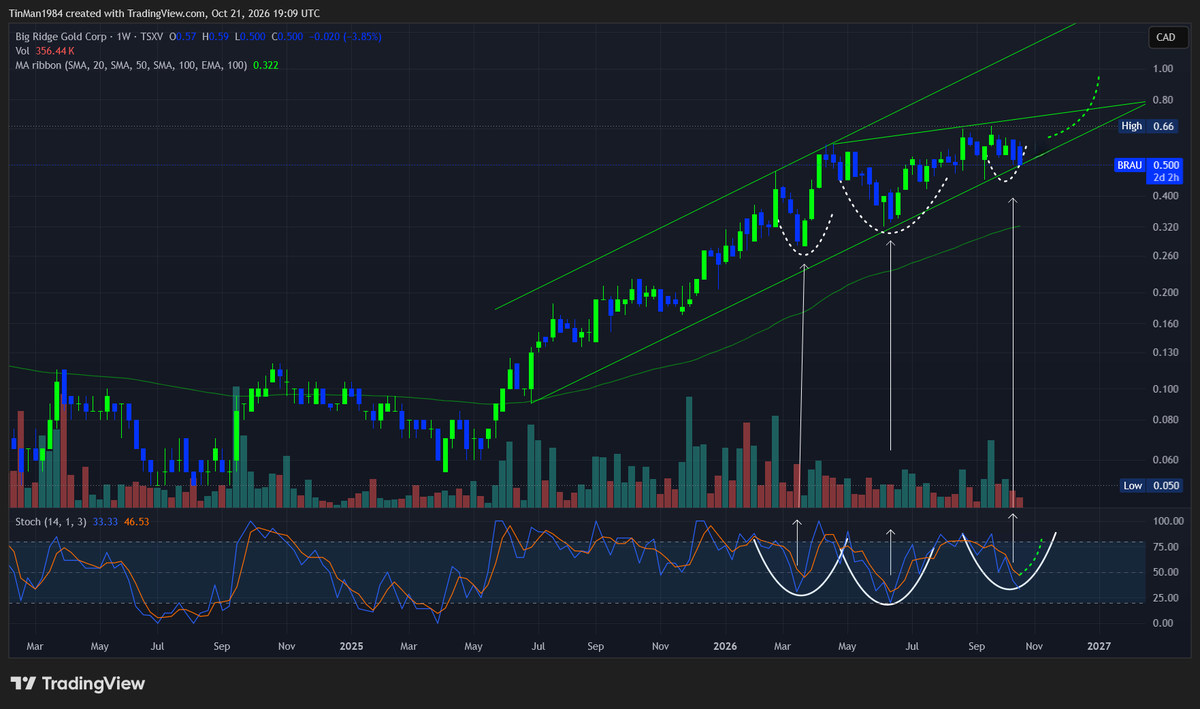The image size is (1200, 709).
Task: Click the 75.00 Stoch axis label
Action: tap(1166, 547)
